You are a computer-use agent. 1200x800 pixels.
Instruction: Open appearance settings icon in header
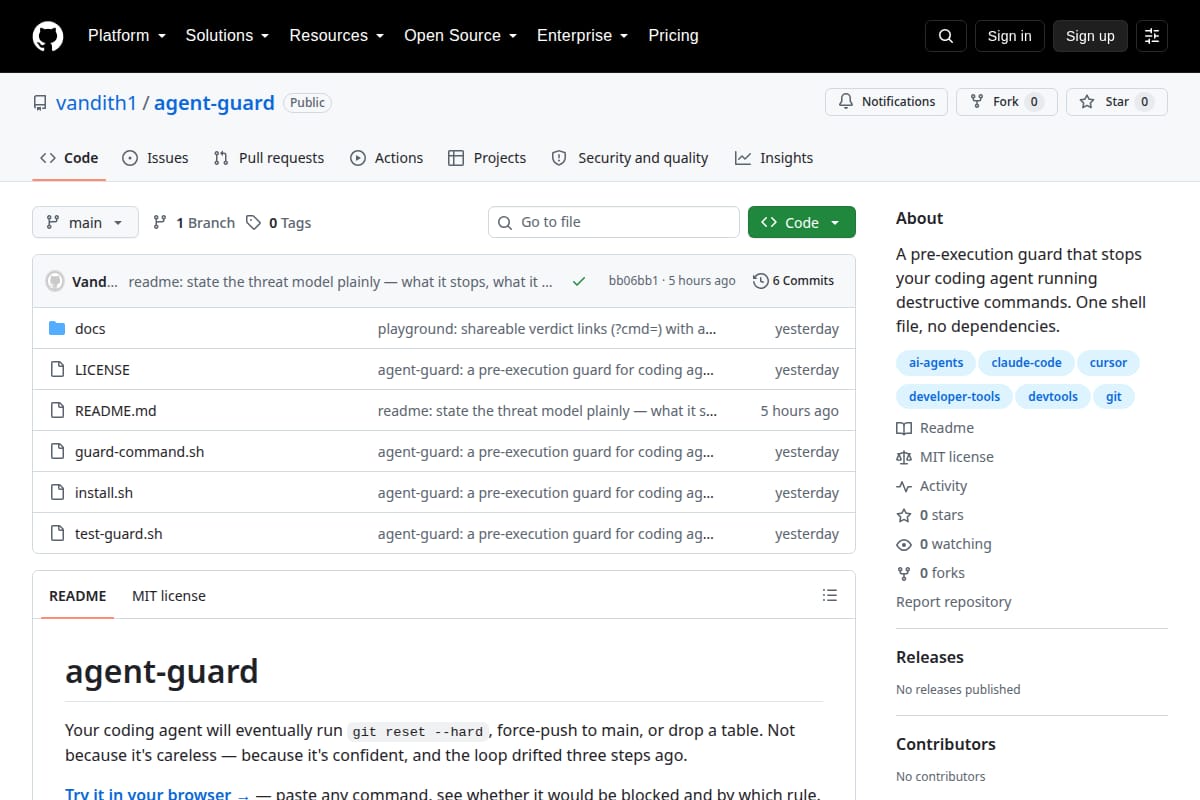coord(1152,36)
